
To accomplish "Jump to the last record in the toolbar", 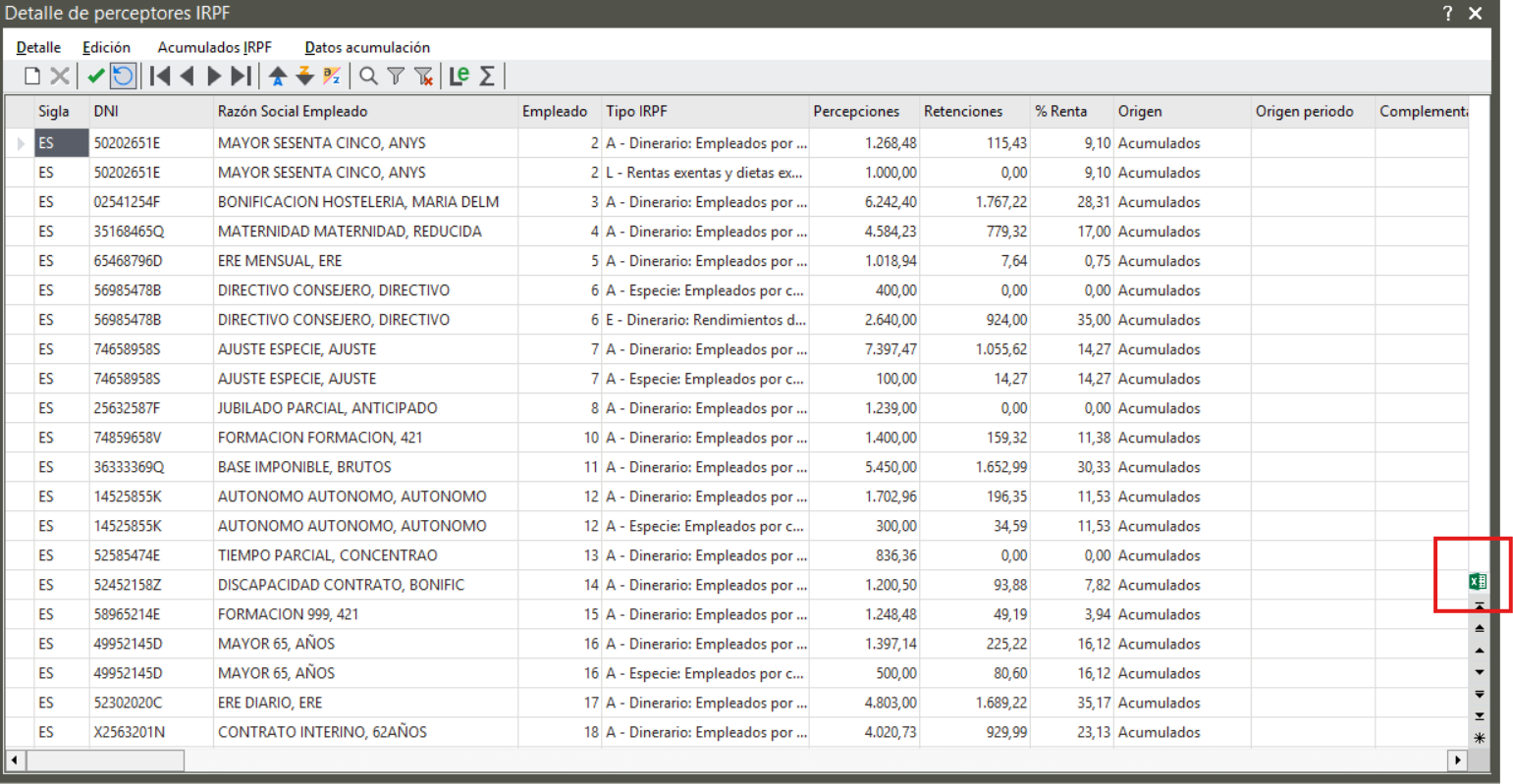I will 241,76.
